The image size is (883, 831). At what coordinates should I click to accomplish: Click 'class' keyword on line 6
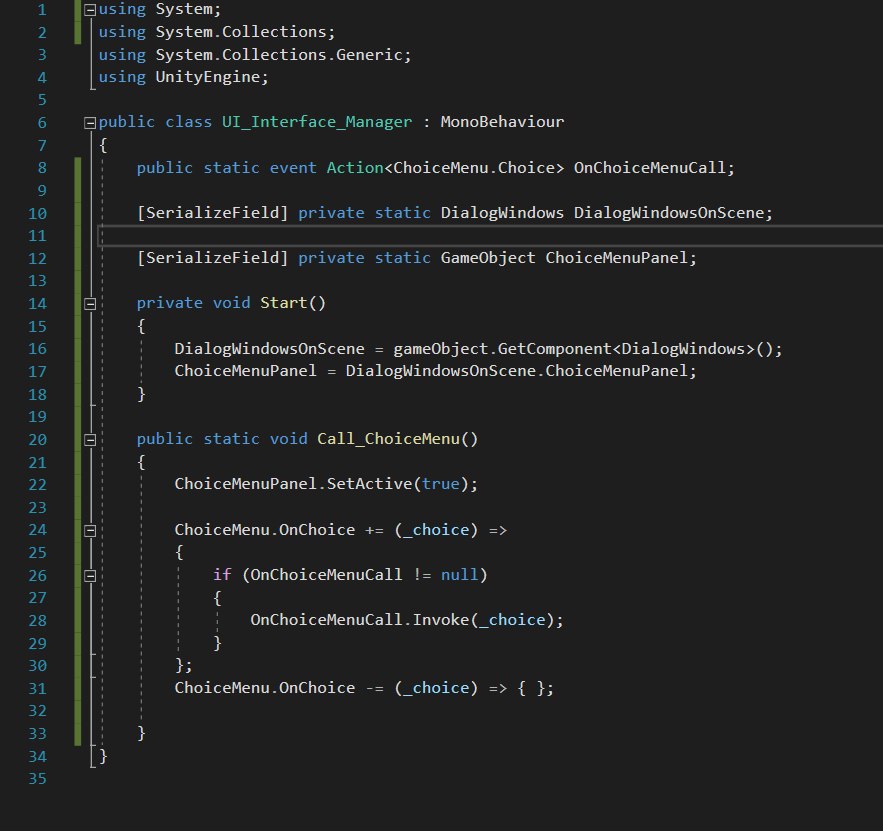coord(189,122)
